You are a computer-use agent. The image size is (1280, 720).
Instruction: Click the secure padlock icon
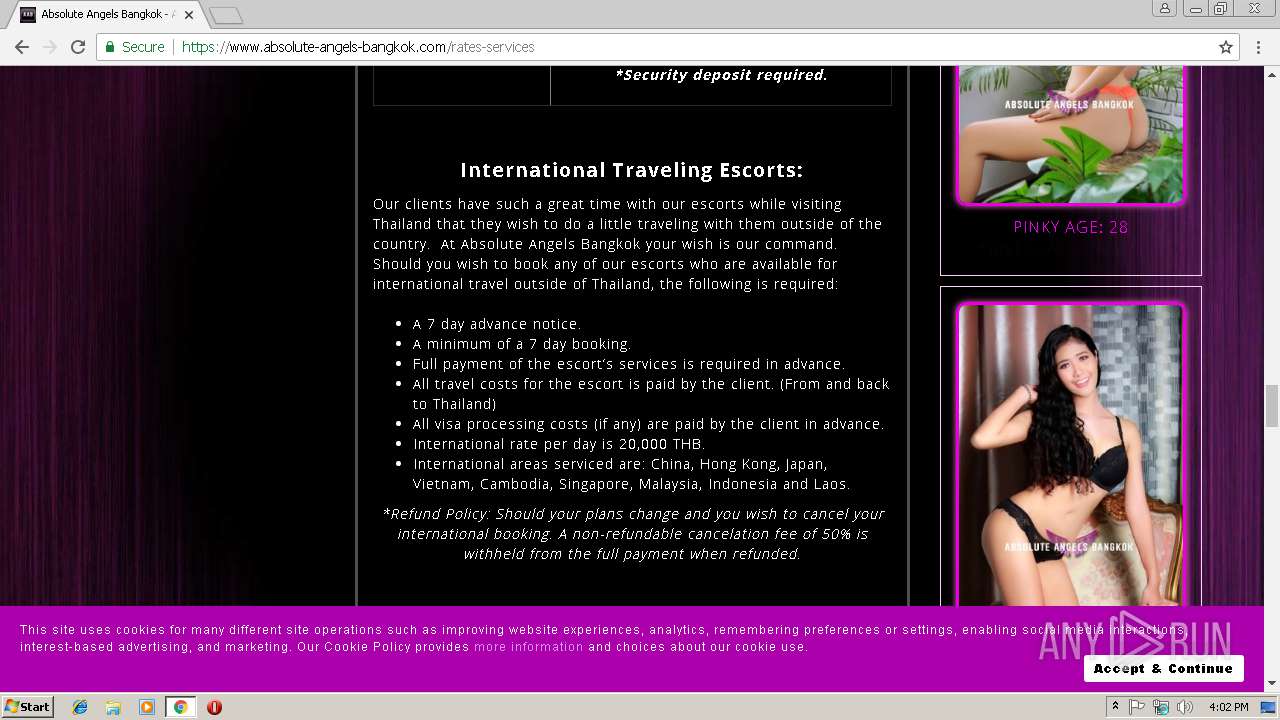click(x=110, y=47)
